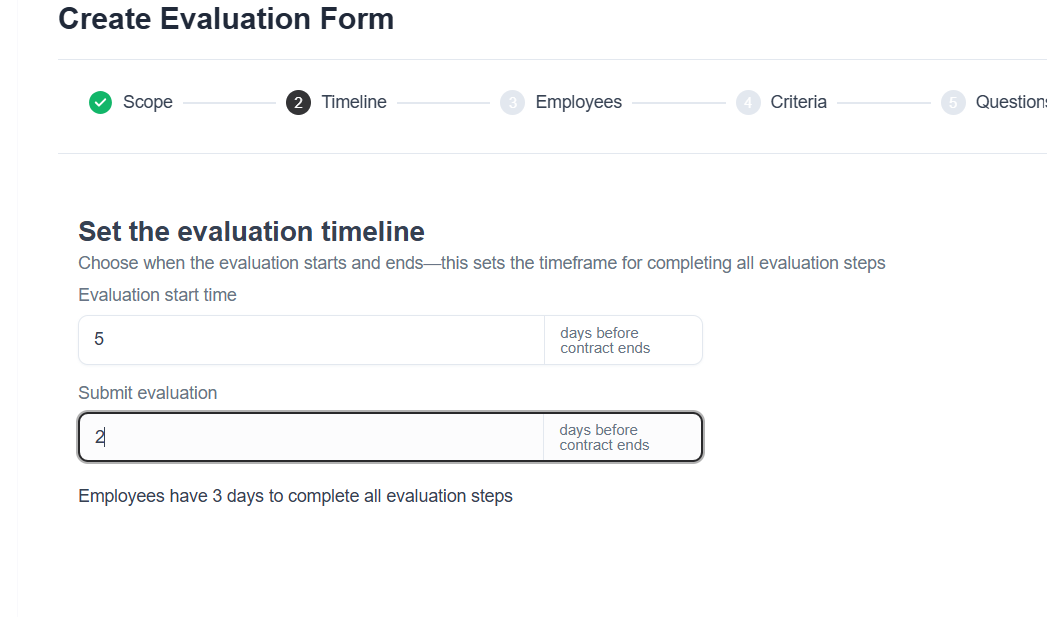Click the step 5 circle for Questions

pyautogui.click(x=953, y=102)
